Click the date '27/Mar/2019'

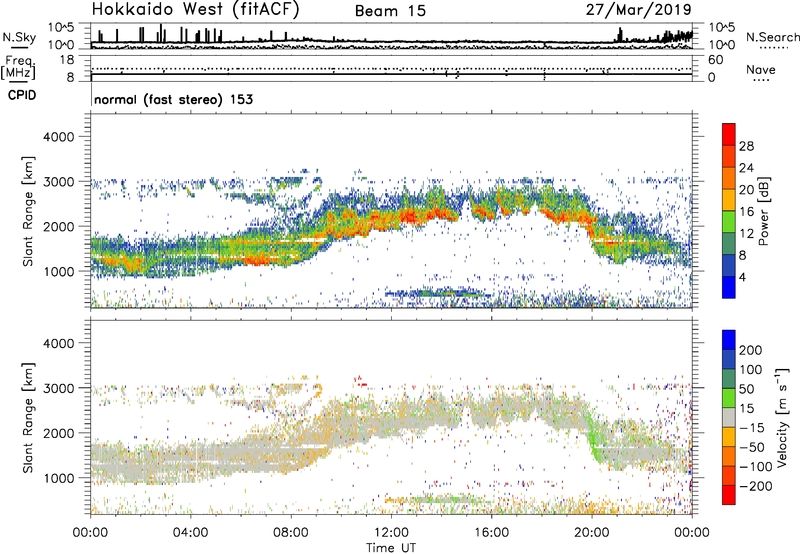pyautogui.click(x=639, y=10)
